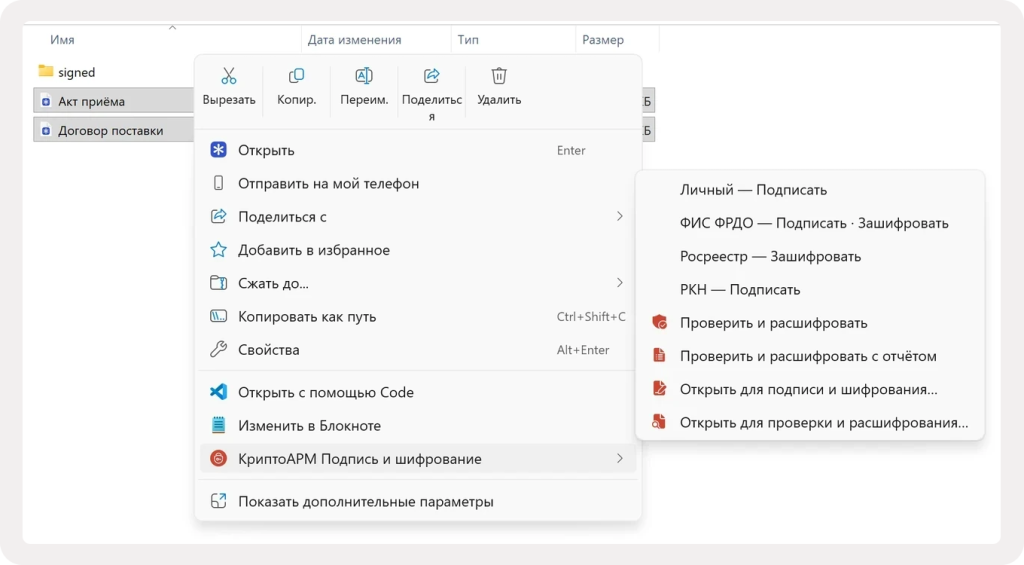Screen dimensions: 1024x565
Task: Click the sort arrow above Имя column
Action: click(x=172, y=27)
